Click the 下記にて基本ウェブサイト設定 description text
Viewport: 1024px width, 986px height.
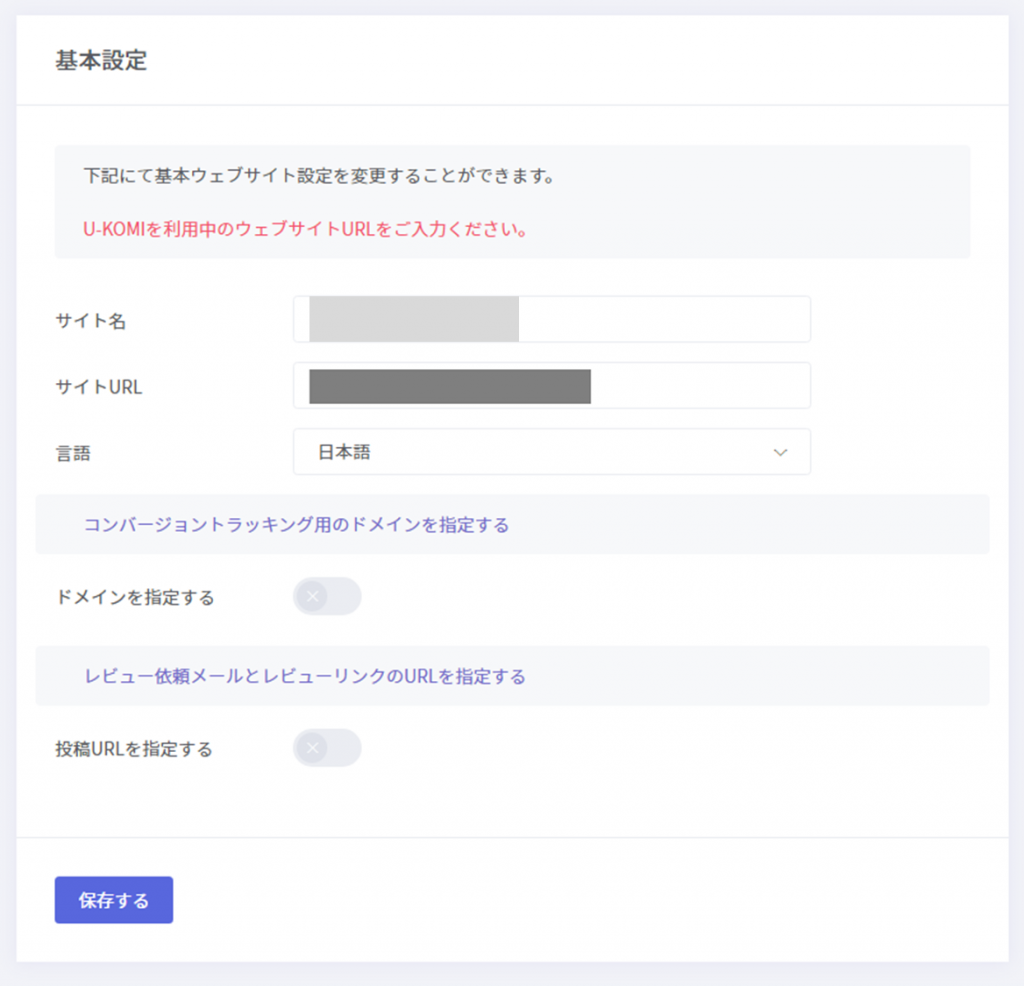[319, 177]
